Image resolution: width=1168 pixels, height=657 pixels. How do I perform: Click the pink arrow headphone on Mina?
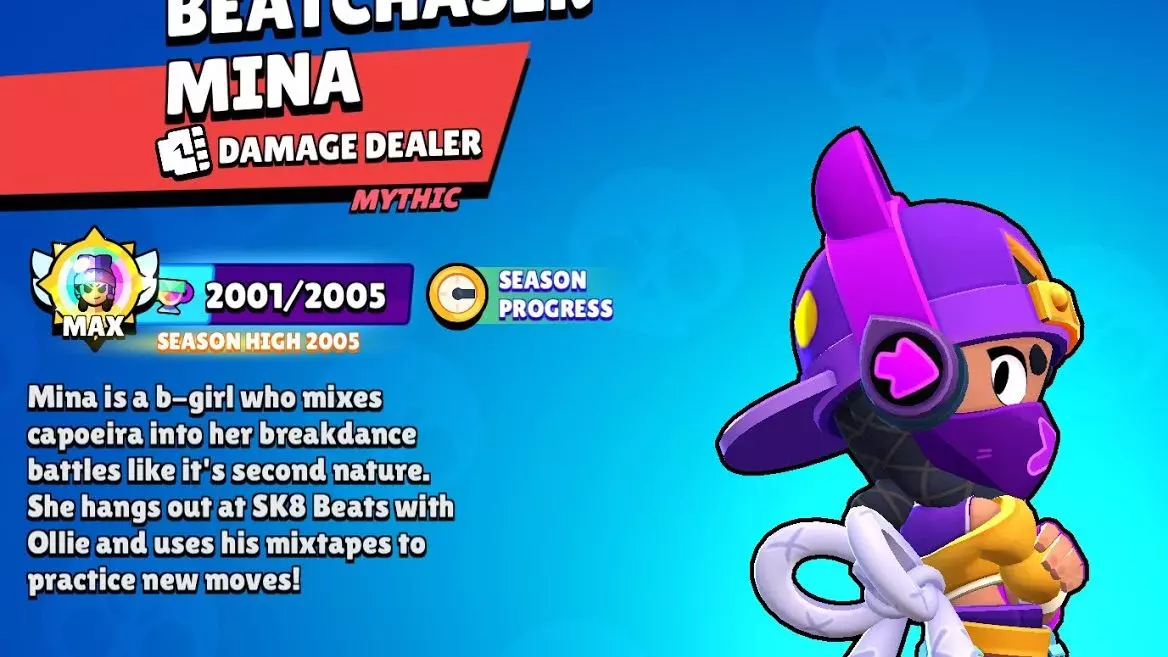click(907, 365)
